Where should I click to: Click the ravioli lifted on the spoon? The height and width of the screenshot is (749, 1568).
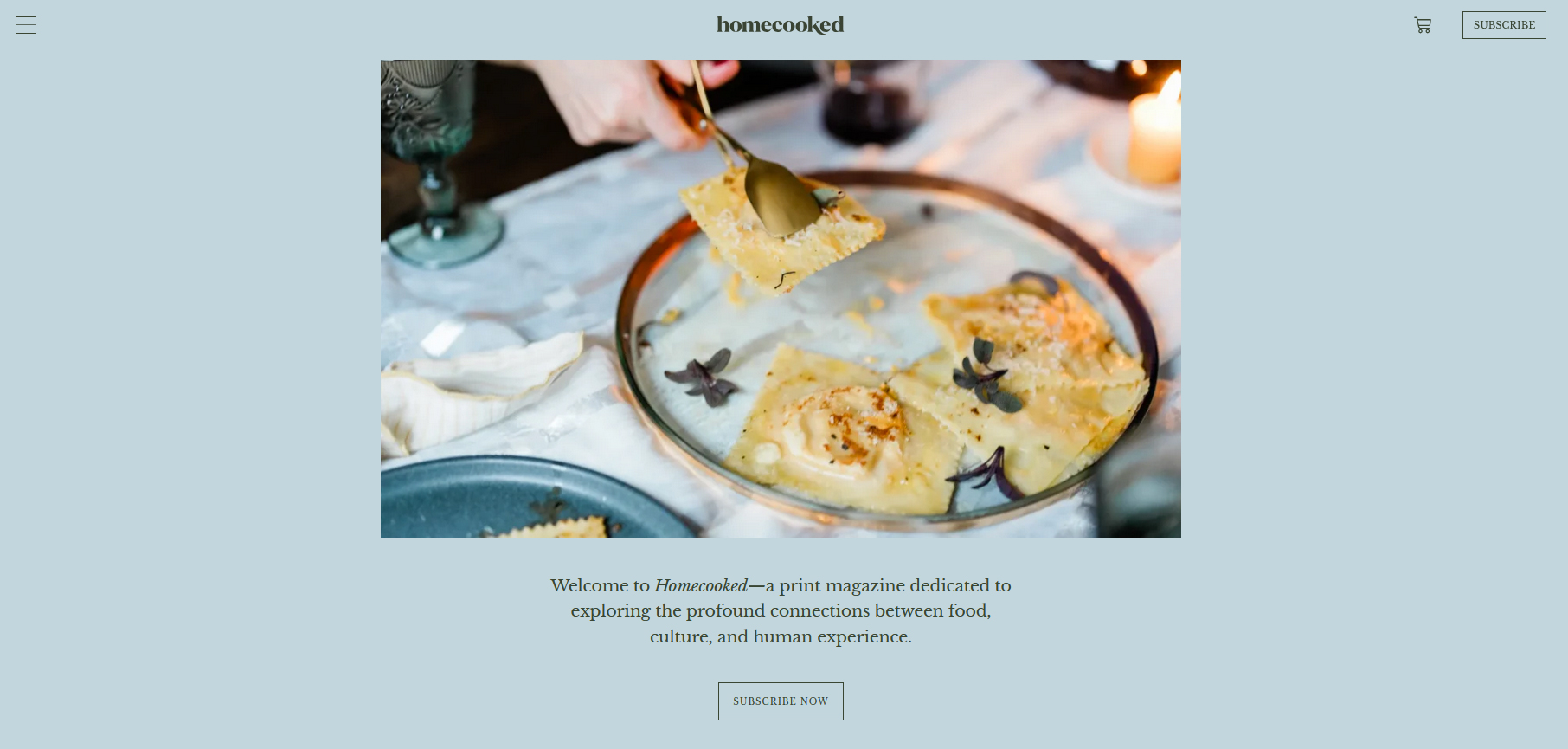pyautogui.click(x=781, y=229)
